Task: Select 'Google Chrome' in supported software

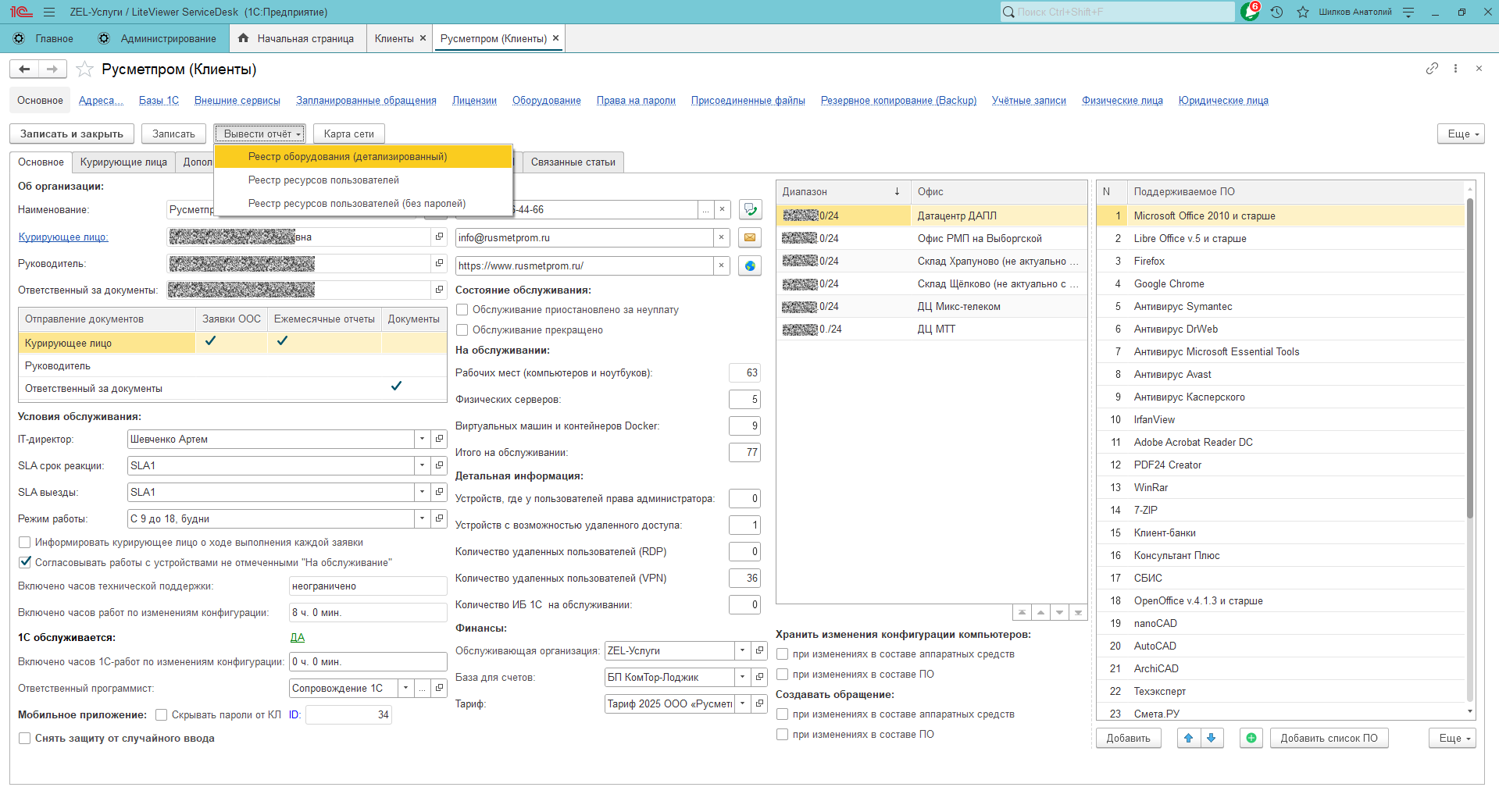Action: tap(1280, 283)
